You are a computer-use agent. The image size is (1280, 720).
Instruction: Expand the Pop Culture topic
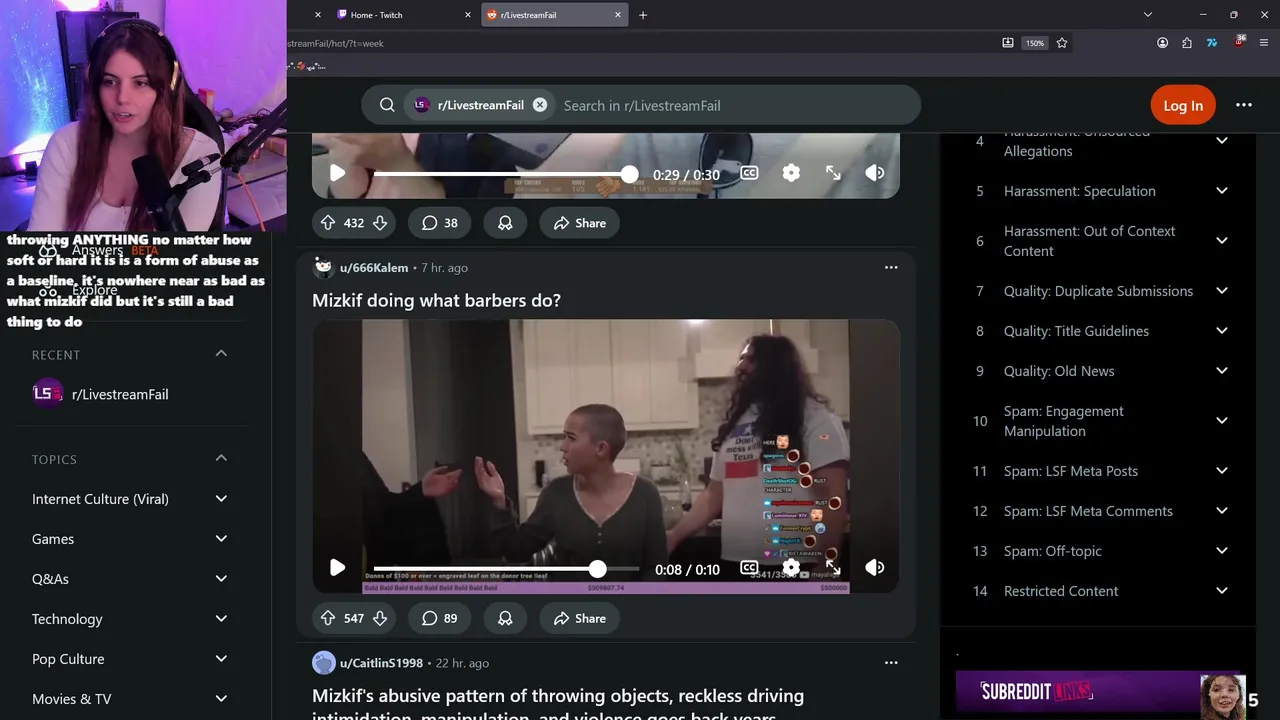221,659
